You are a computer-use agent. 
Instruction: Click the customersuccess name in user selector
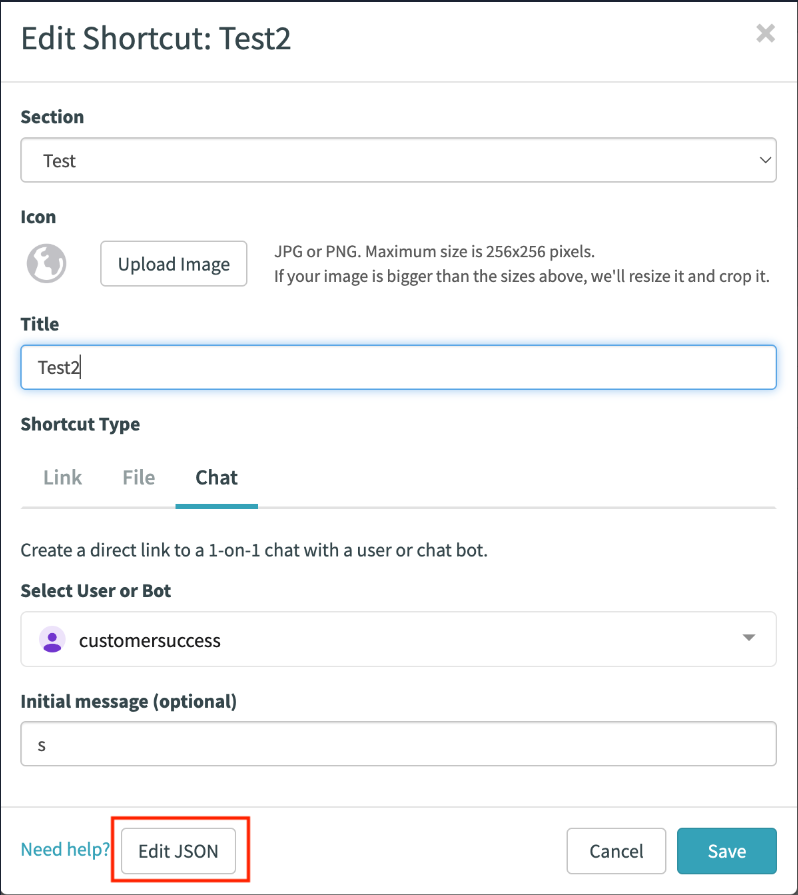(x=150, y=641)
